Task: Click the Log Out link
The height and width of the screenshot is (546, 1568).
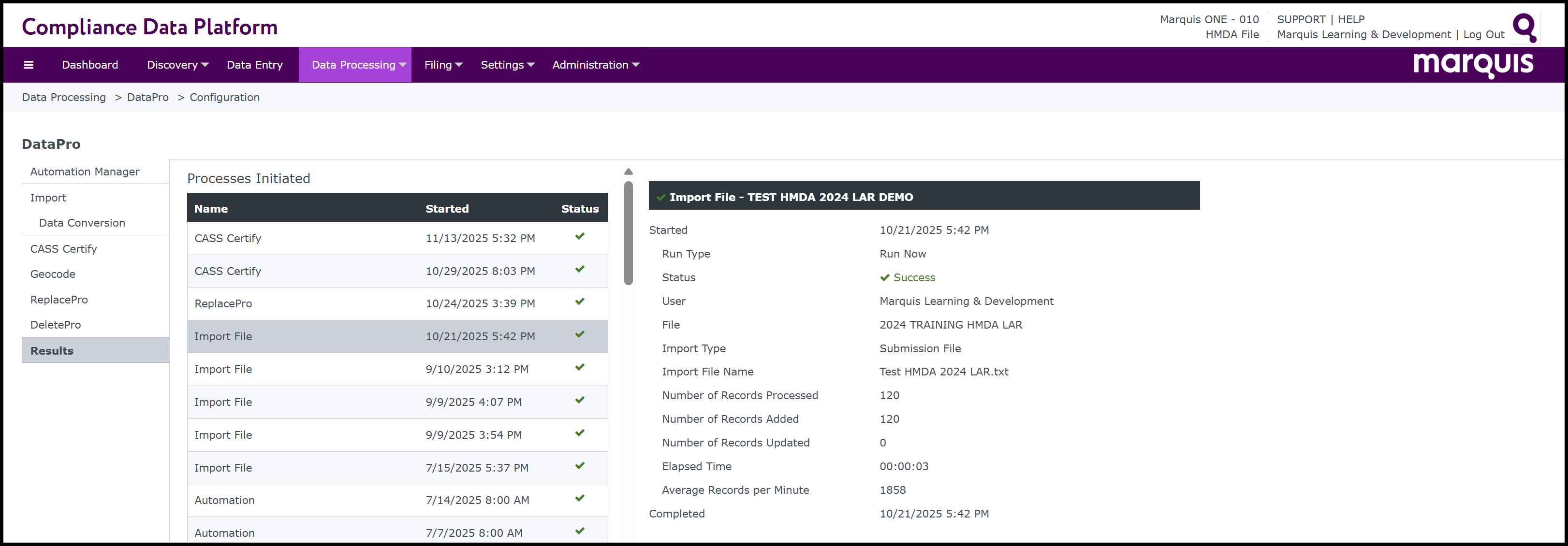Action: (1483, 35)
